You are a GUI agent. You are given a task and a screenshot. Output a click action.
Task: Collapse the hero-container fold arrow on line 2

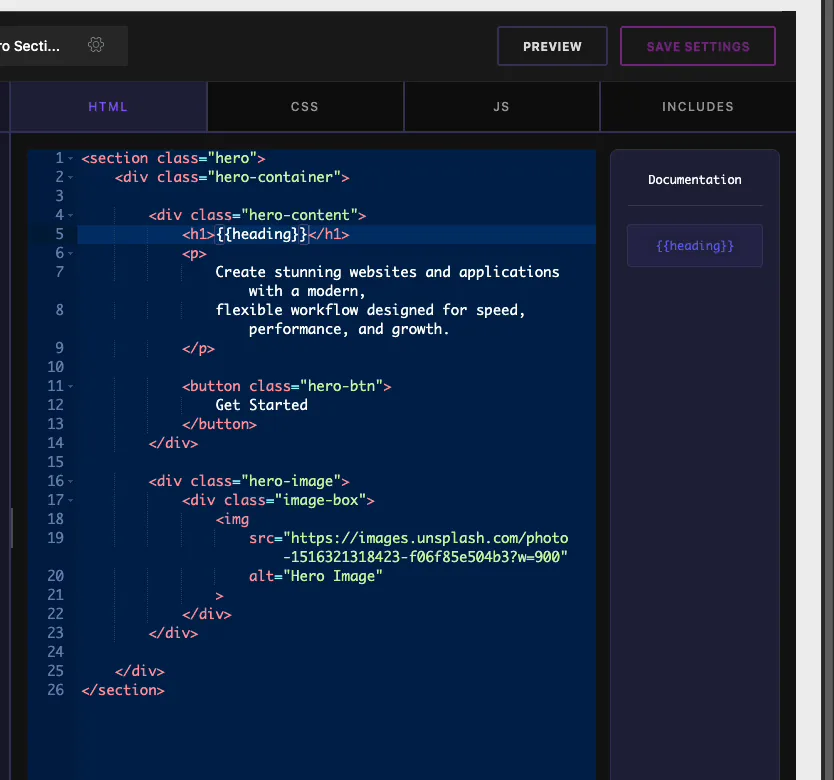71,178
